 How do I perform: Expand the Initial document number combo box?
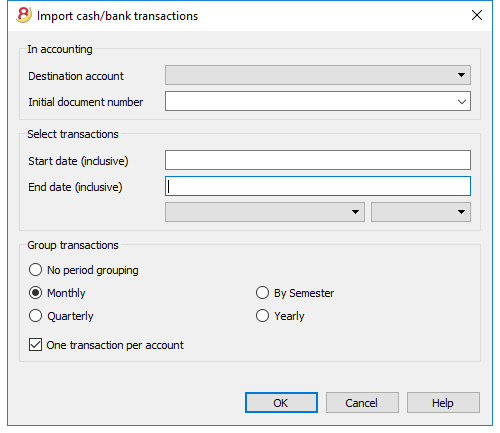(462, 101)
